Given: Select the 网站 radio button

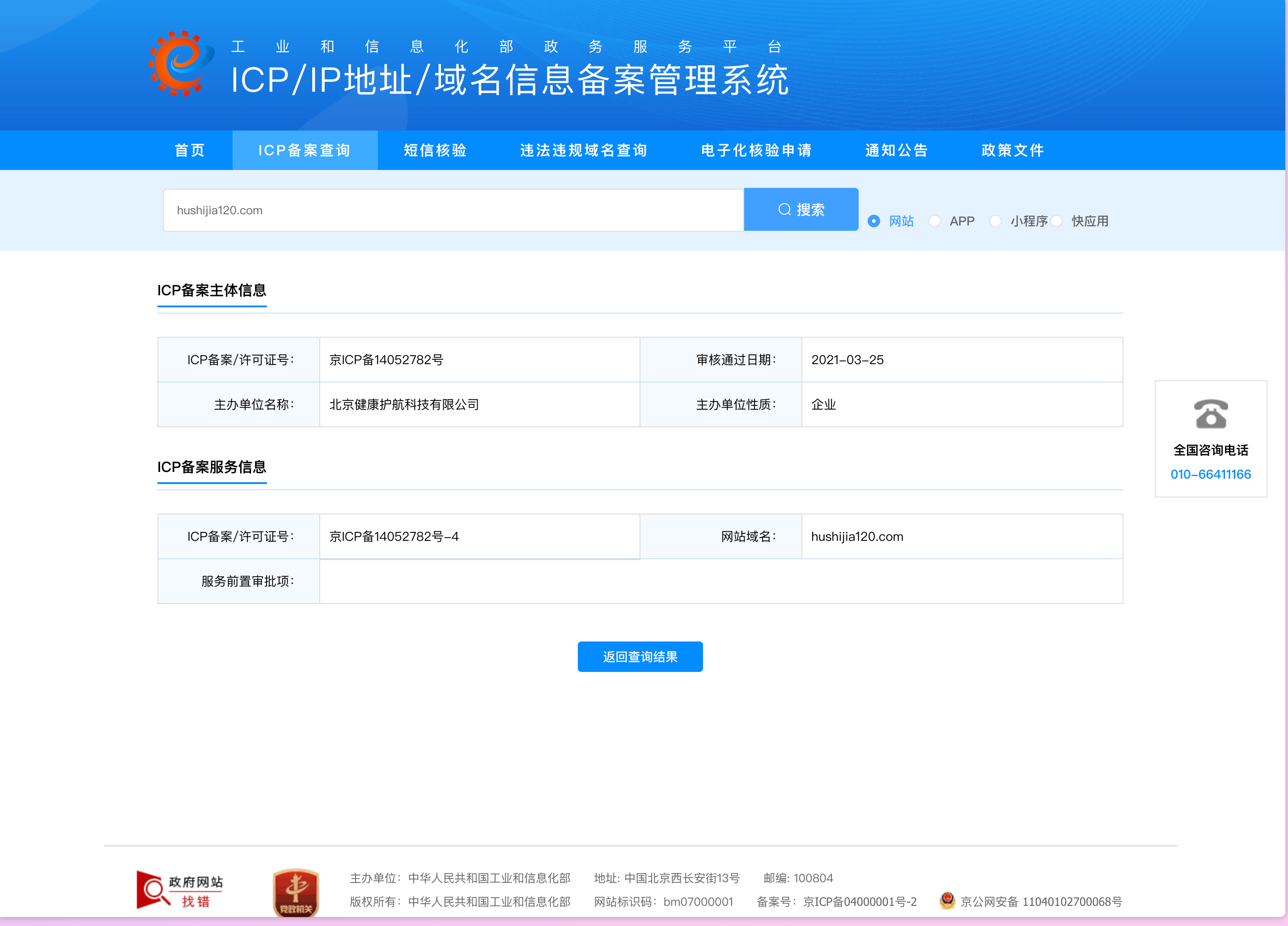Looking at the screenshot, I should [x=874, y=221].
